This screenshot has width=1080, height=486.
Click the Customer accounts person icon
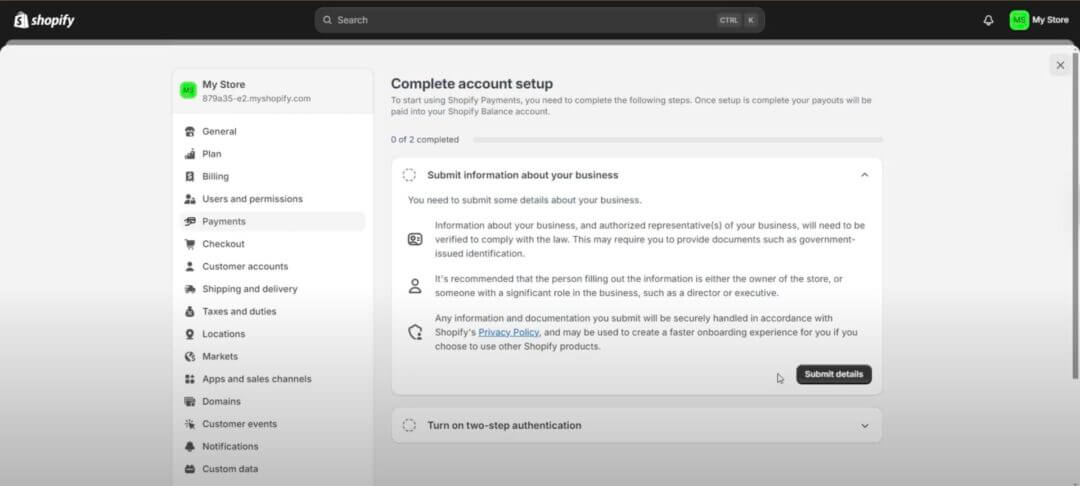point(190,266)
